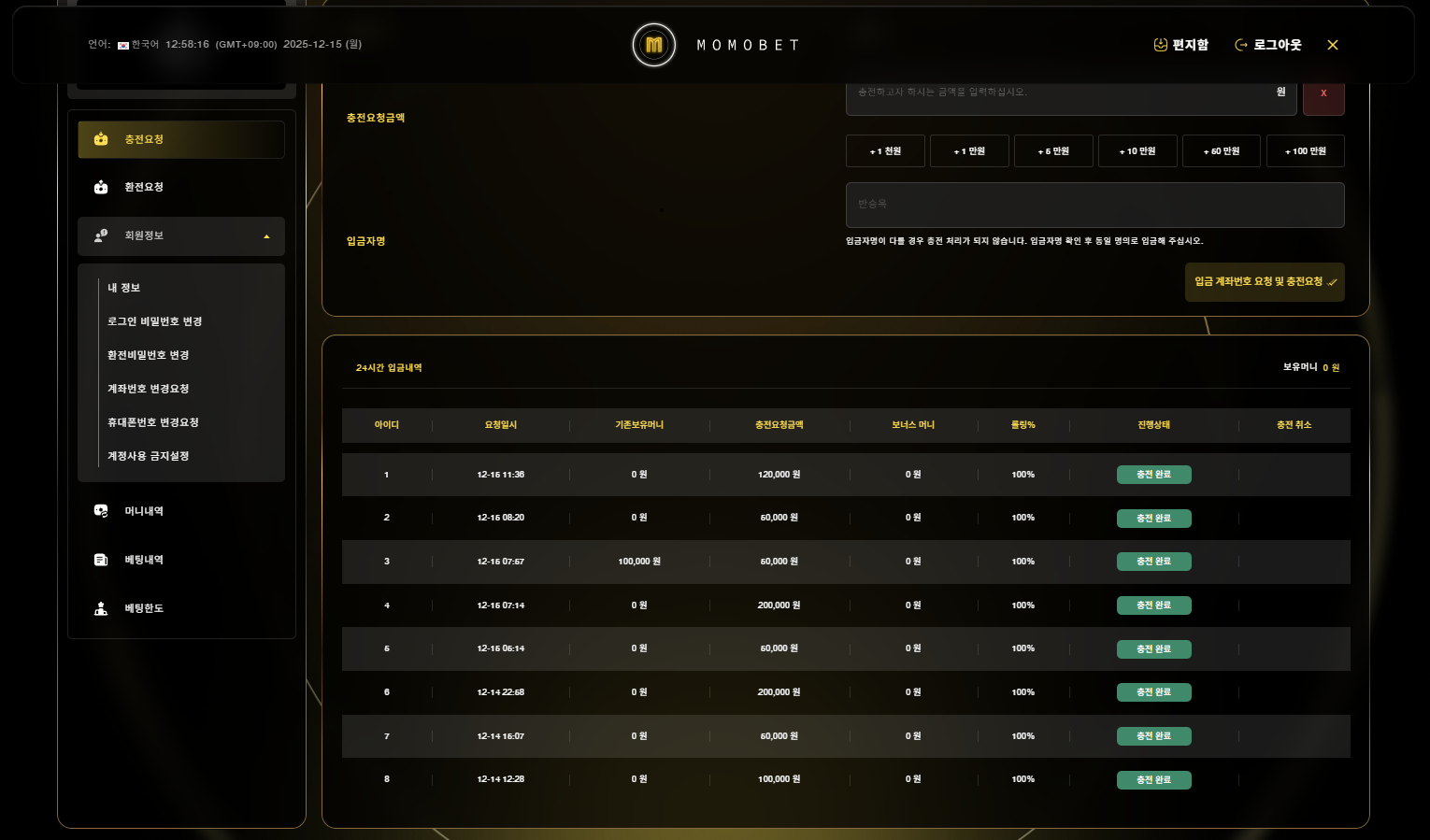Open the 언어 한국어 language selector
This screenshot has height=840, width=1430.
click(x=138, y=45)
